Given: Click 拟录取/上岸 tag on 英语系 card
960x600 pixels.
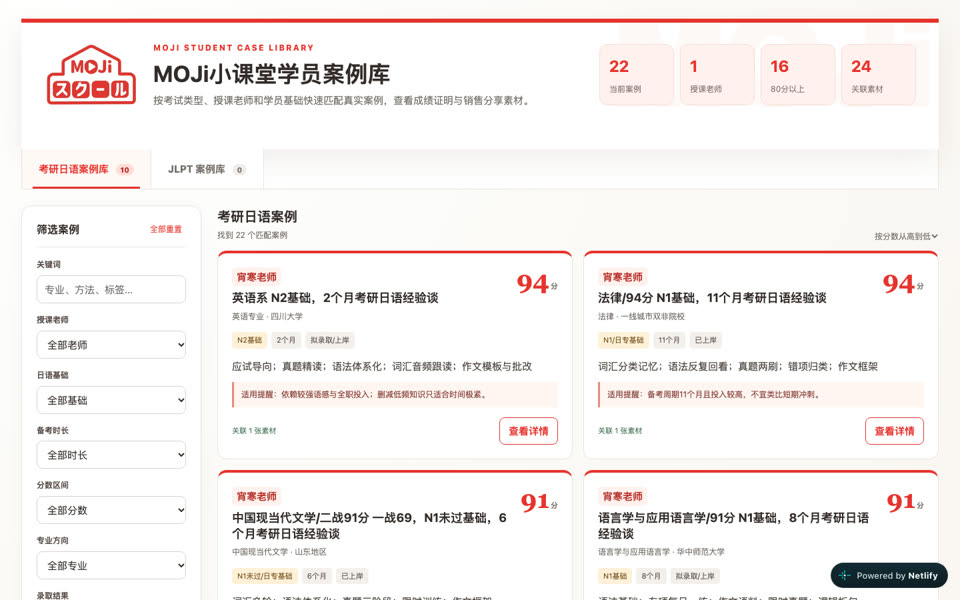Looking at the screenshot, I should tap(330, 340).
